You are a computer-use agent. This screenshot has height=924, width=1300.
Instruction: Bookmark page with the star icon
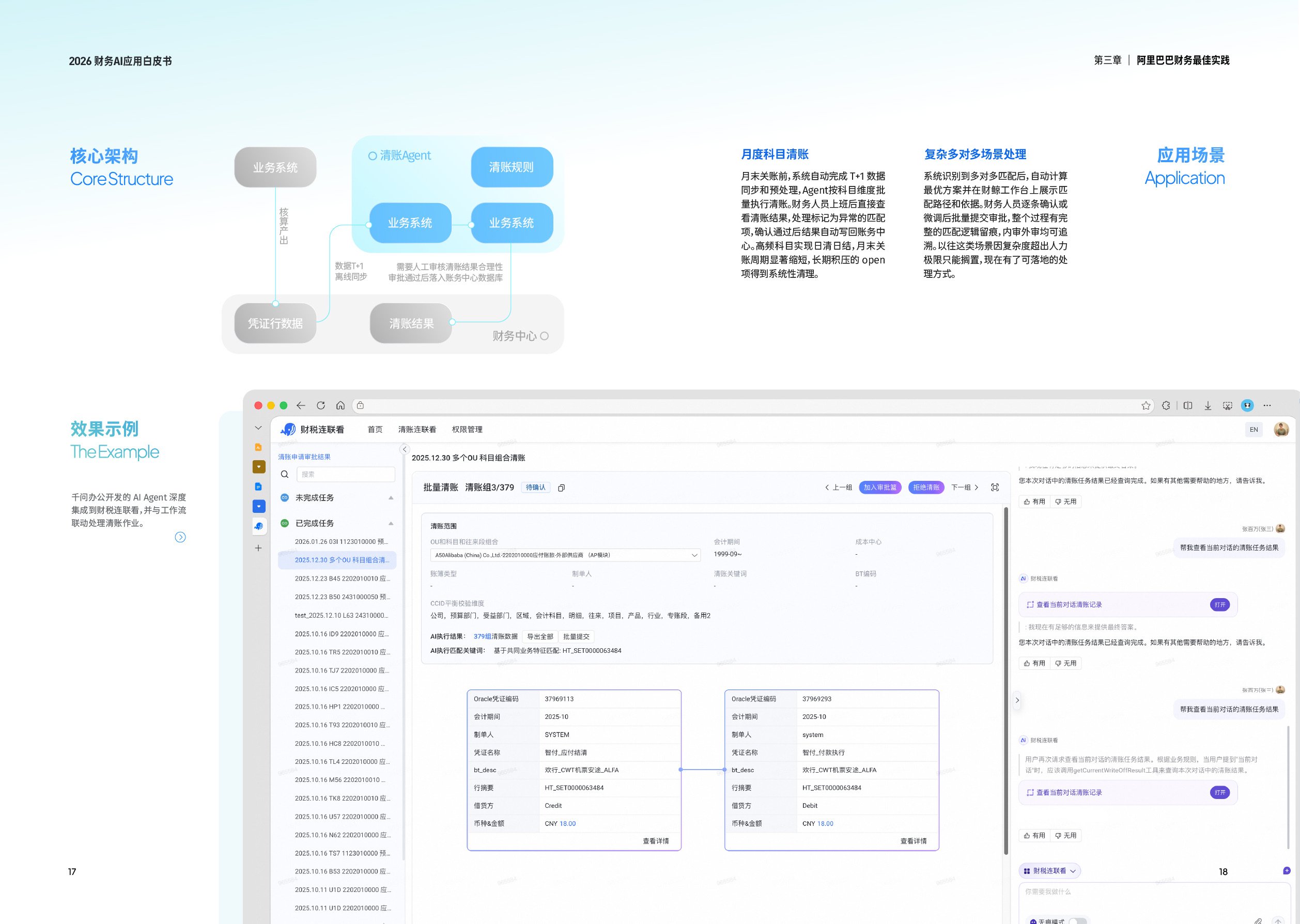1146,405
